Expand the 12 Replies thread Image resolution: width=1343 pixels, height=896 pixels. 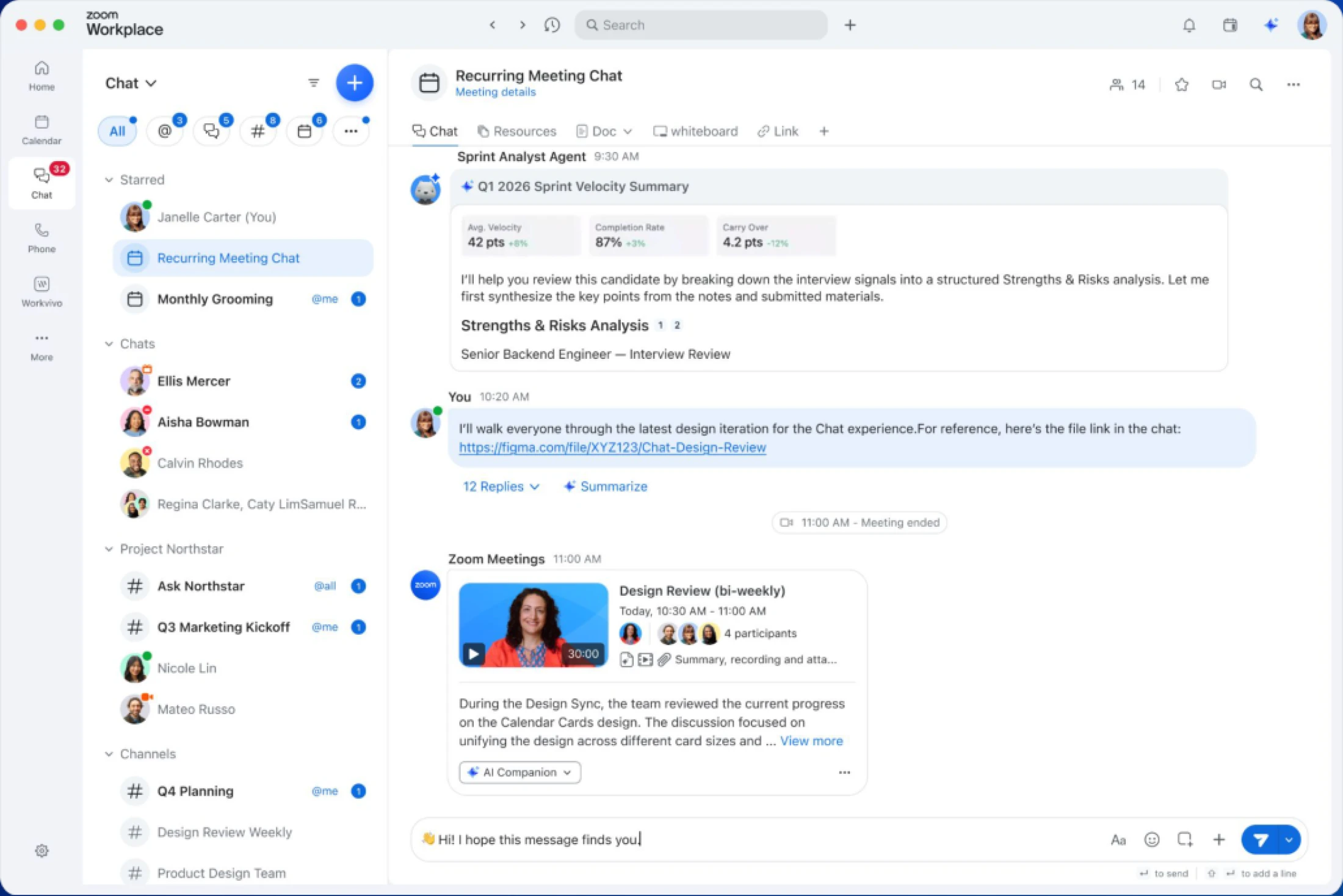(x=501, y=486)
